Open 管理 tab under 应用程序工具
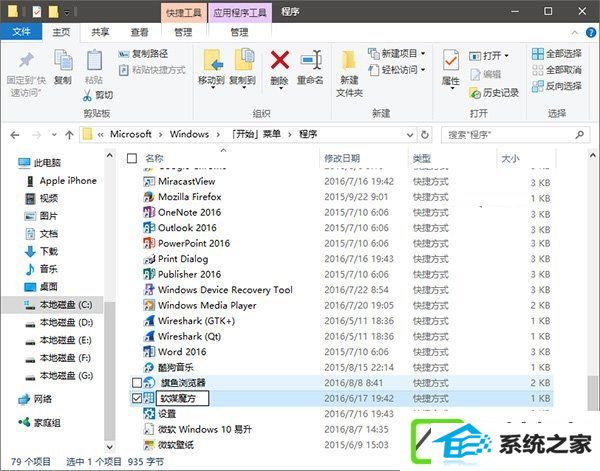This screenshot has height=471, width=600. coord(240,32)
